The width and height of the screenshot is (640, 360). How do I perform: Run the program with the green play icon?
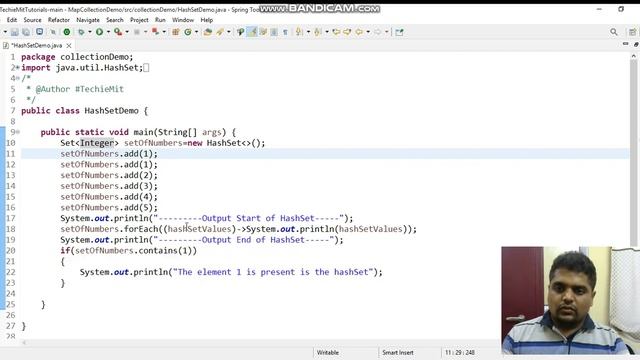pos(99,32)
